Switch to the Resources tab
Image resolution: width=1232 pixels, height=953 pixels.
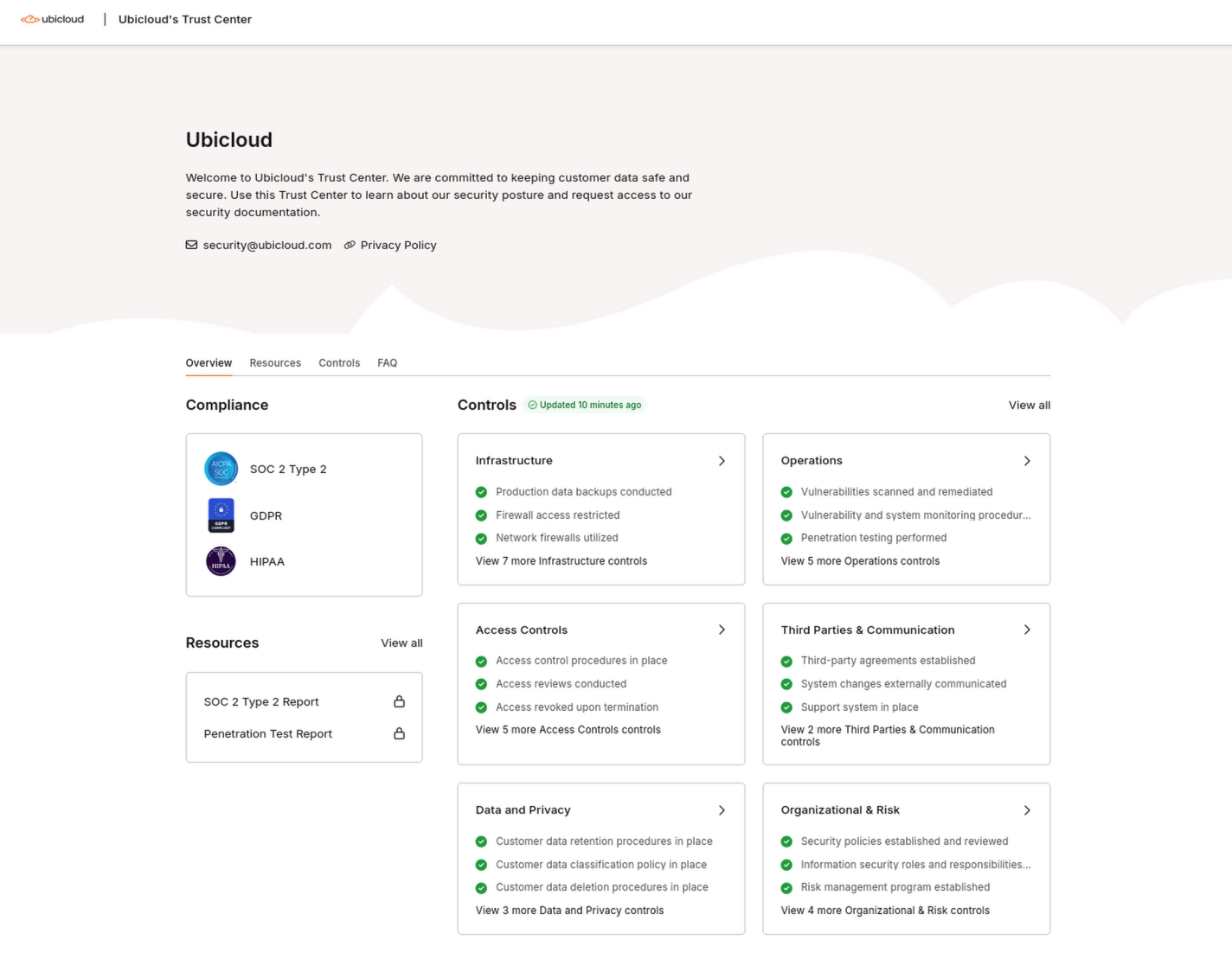[275, 363]
